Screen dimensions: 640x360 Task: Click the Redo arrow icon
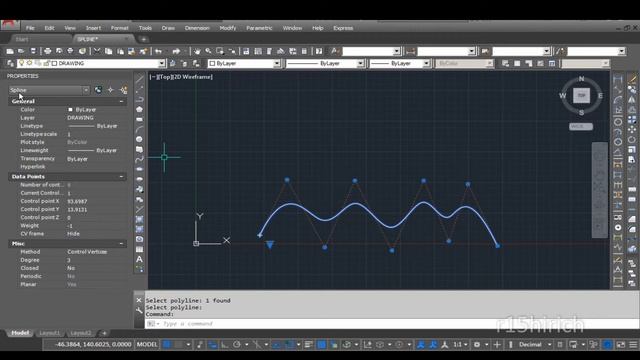pos(176,51)
